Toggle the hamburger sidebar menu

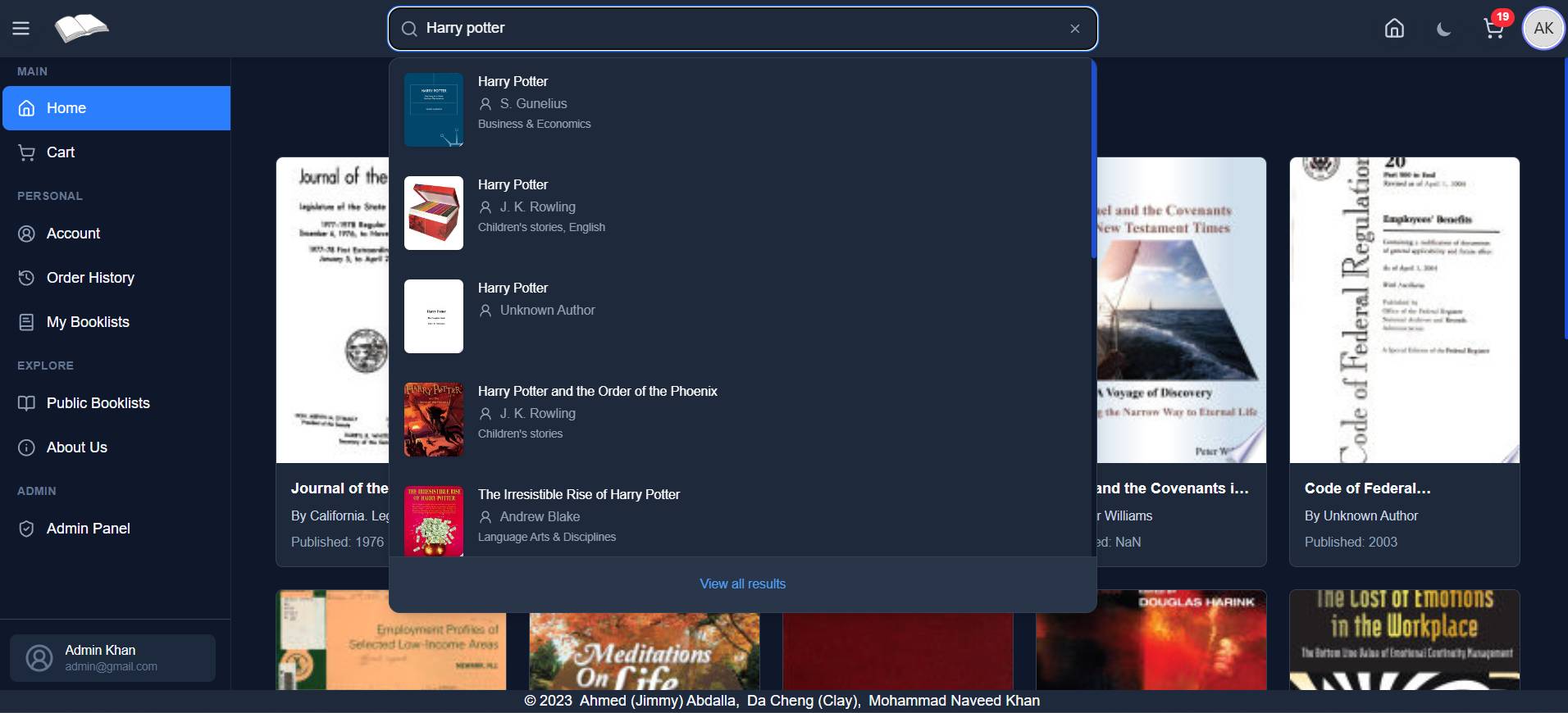(21, 29)
